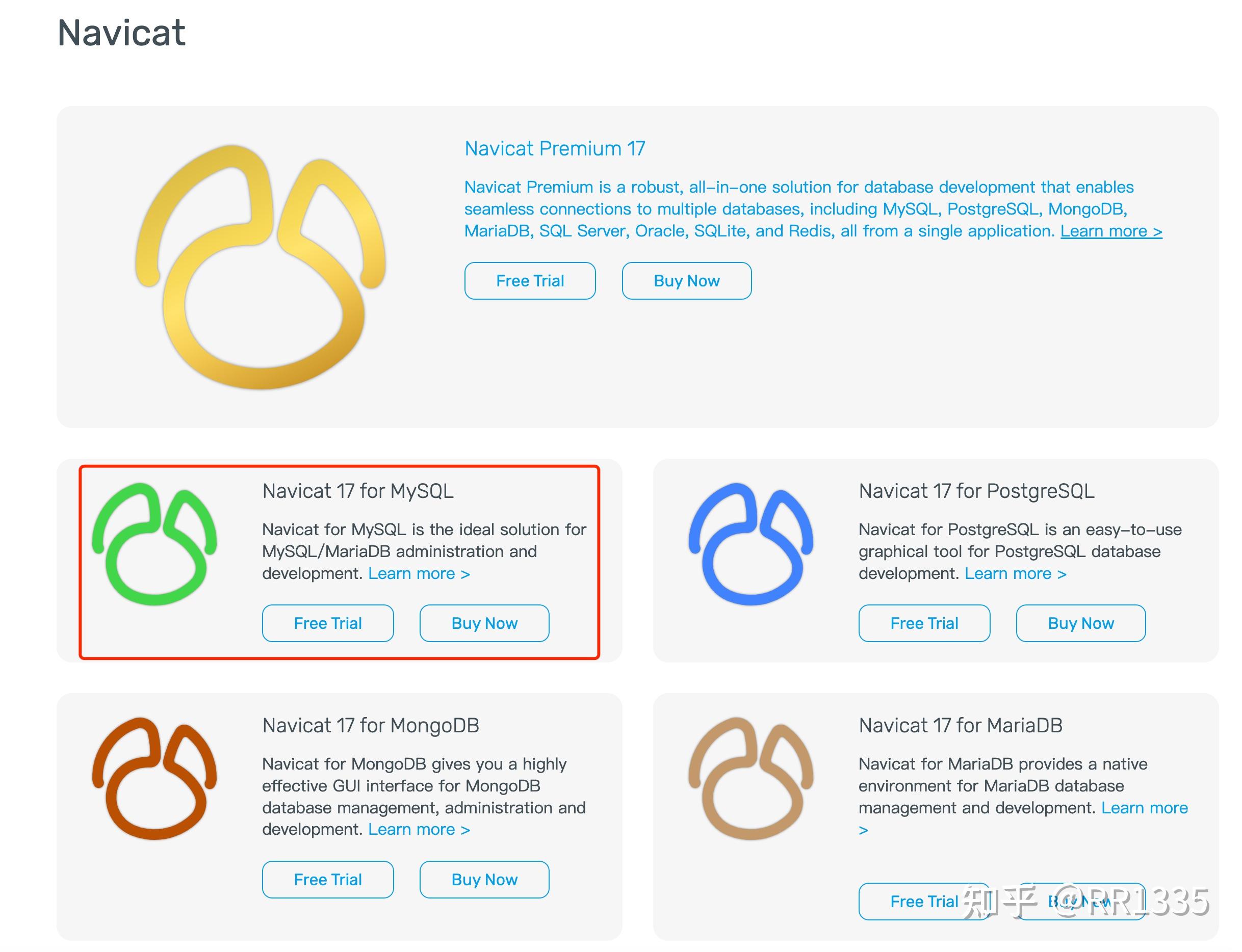The image size is (1242, 952).
Task: Click the brown Navicat for MongoDB logo
Action: (x=154, y=778)
